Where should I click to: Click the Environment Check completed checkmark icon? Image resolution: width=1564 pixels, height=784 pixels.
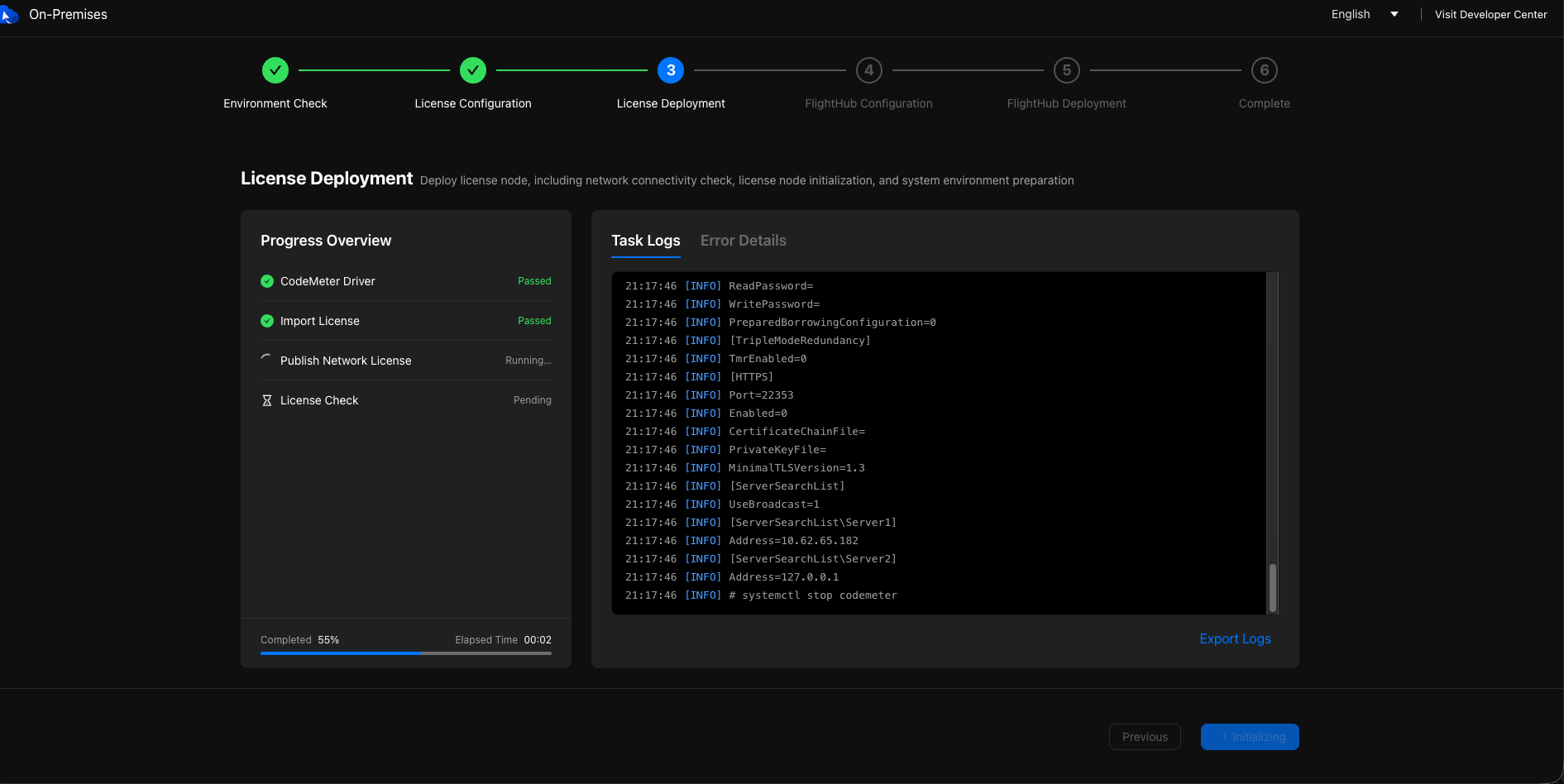pos(275,70)
